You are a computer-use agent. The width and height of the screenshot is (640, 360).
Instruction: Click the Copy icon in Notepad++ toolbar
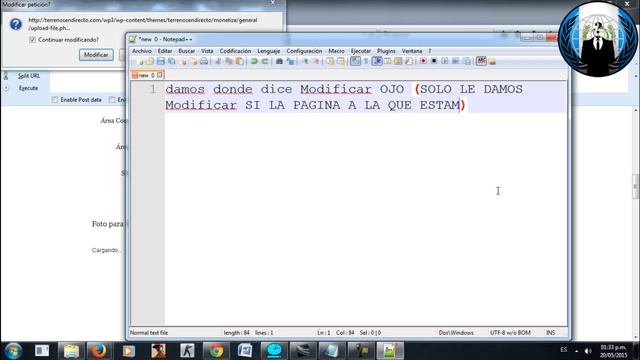[x=229, y=61]
